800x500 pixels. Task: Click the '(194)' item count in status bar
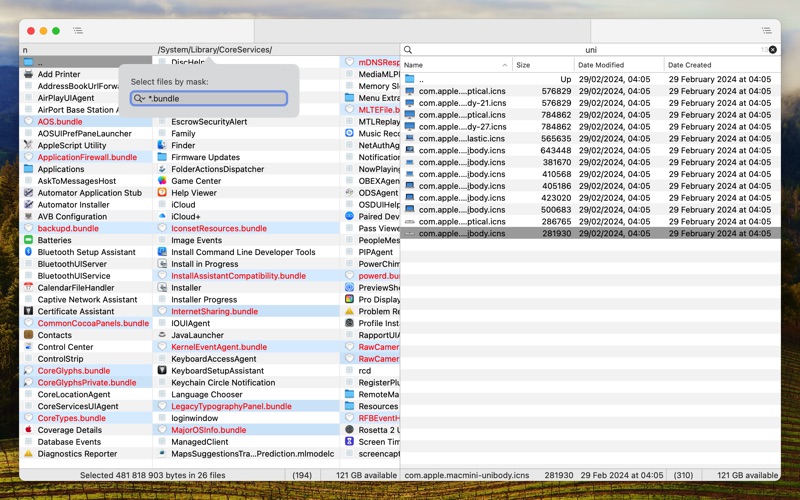(302, 475)
